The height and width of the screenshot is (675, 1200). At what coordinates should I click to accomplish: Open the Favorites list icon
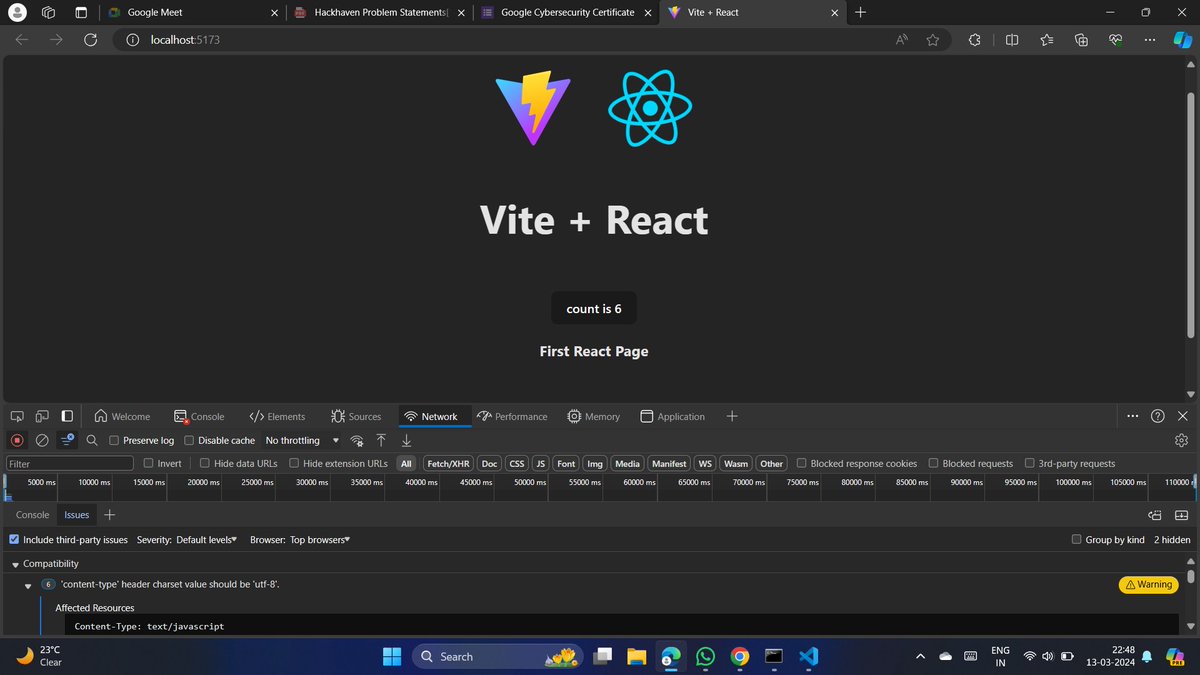tap(1047, 40)
